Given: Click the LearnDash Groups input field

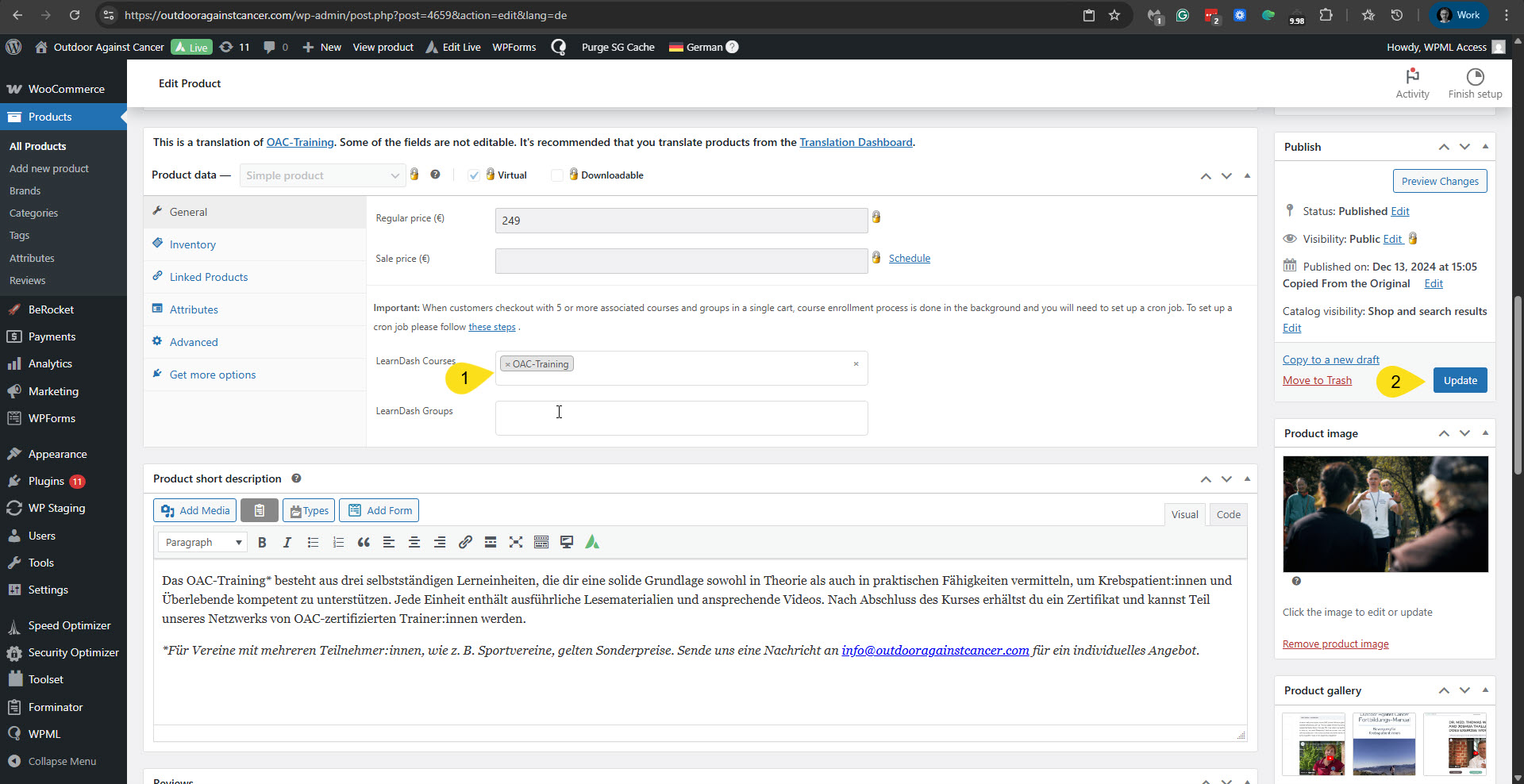Looking at the screenshot, I should (681, 418).
